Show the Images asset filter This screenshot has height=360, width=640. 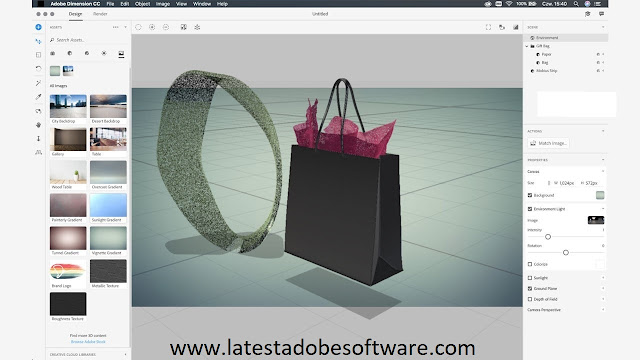coord(121,53)
